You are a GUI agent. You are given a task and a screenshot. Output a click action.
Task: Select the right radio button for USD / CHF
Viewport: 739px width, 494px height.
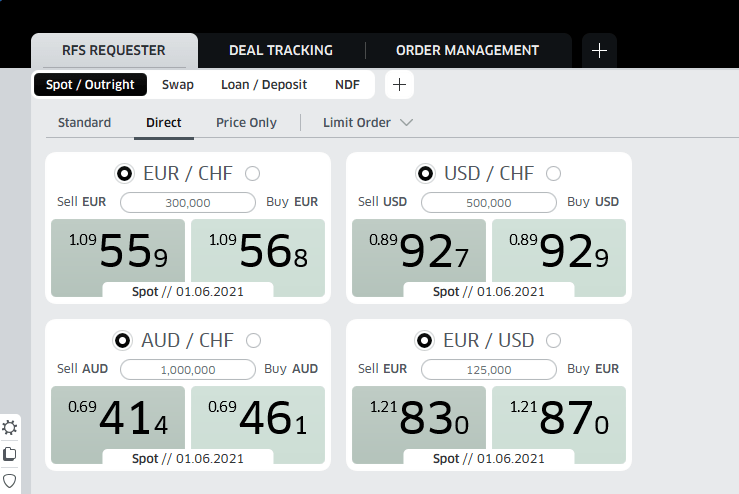pos(553,174)
